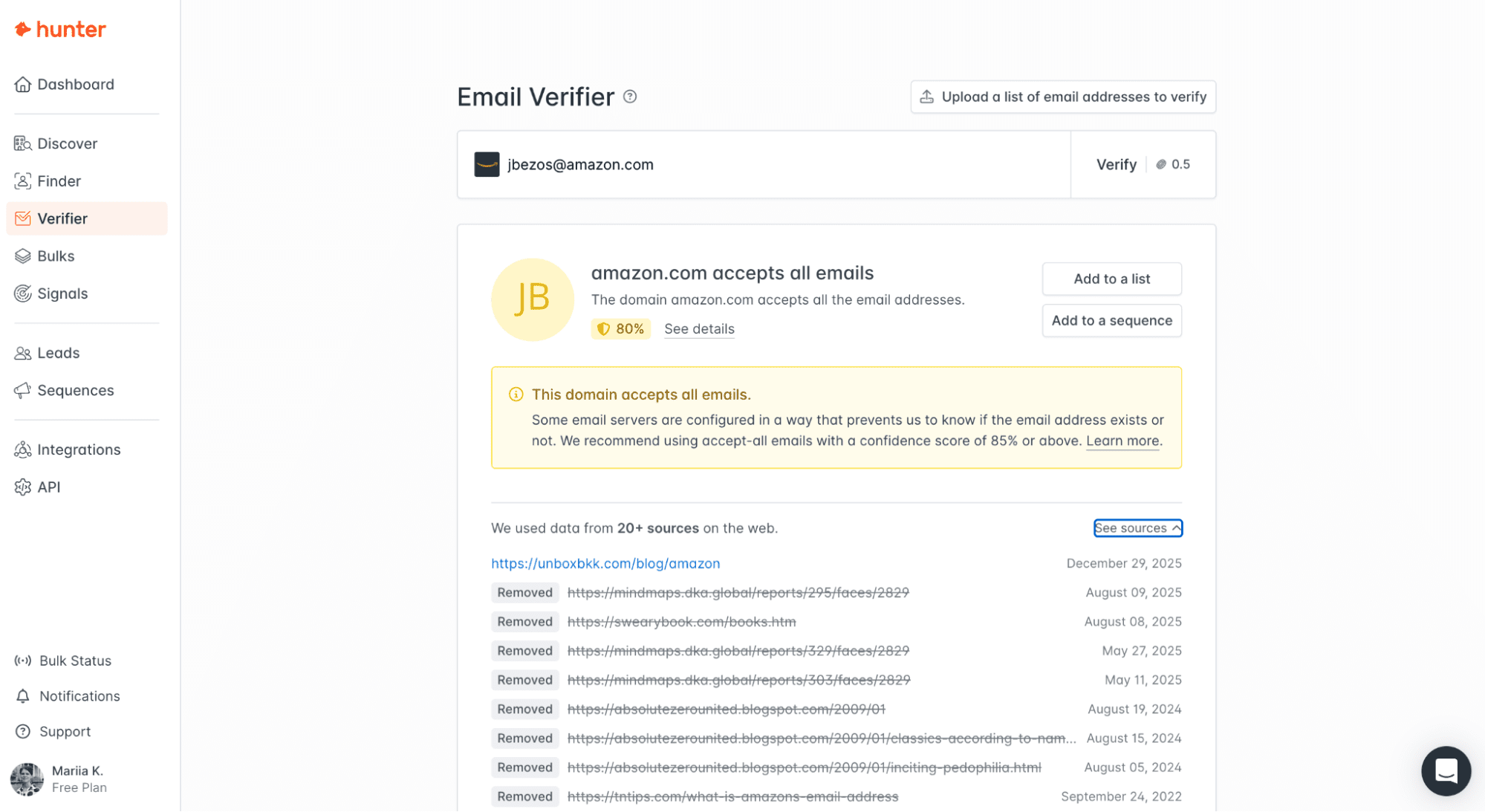1485x812 pixels.
Task: Click Add to a list button
Action: coord(1111,279)
